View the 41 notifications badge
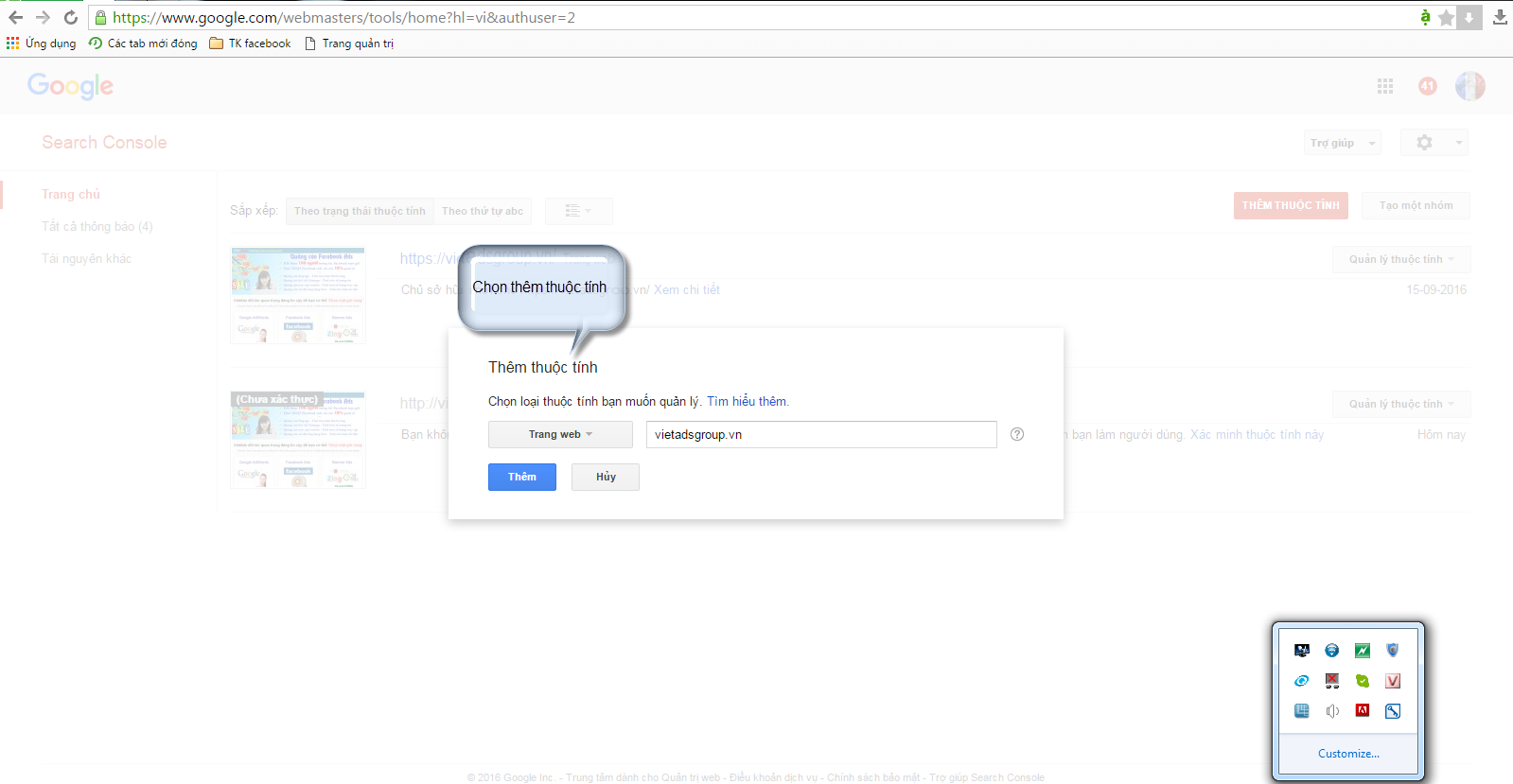 [1428, 86]
